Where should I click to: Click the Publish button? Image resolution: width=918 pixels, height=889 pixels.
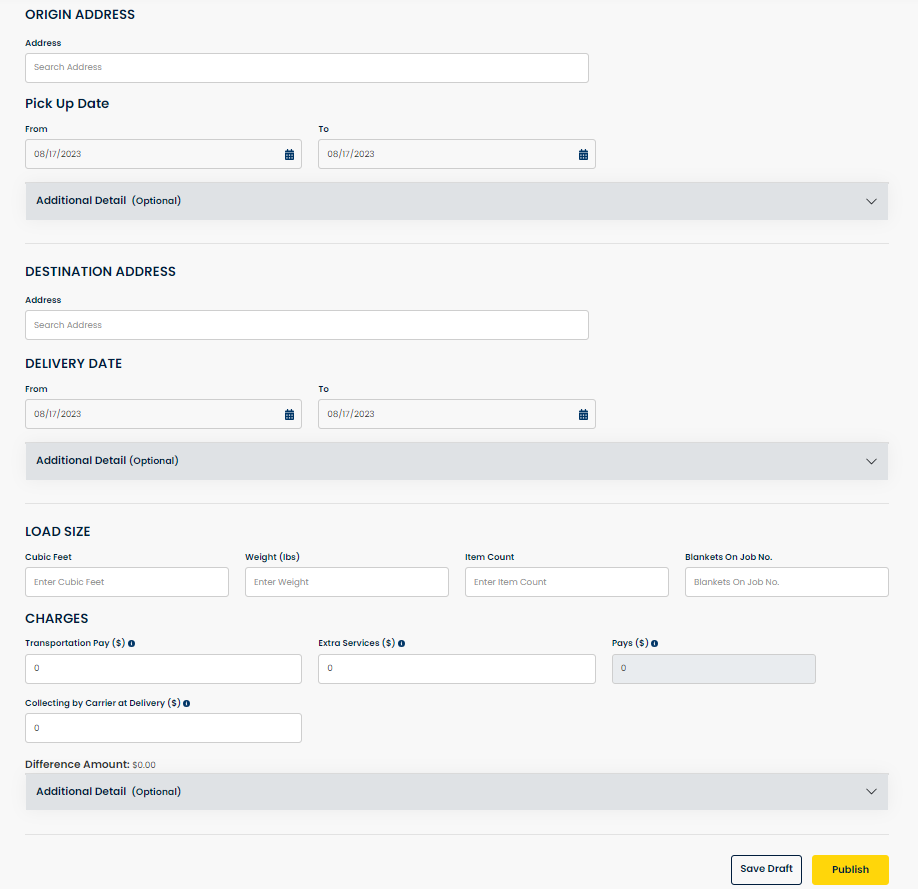pyautogui.click(x=850, y=869)
